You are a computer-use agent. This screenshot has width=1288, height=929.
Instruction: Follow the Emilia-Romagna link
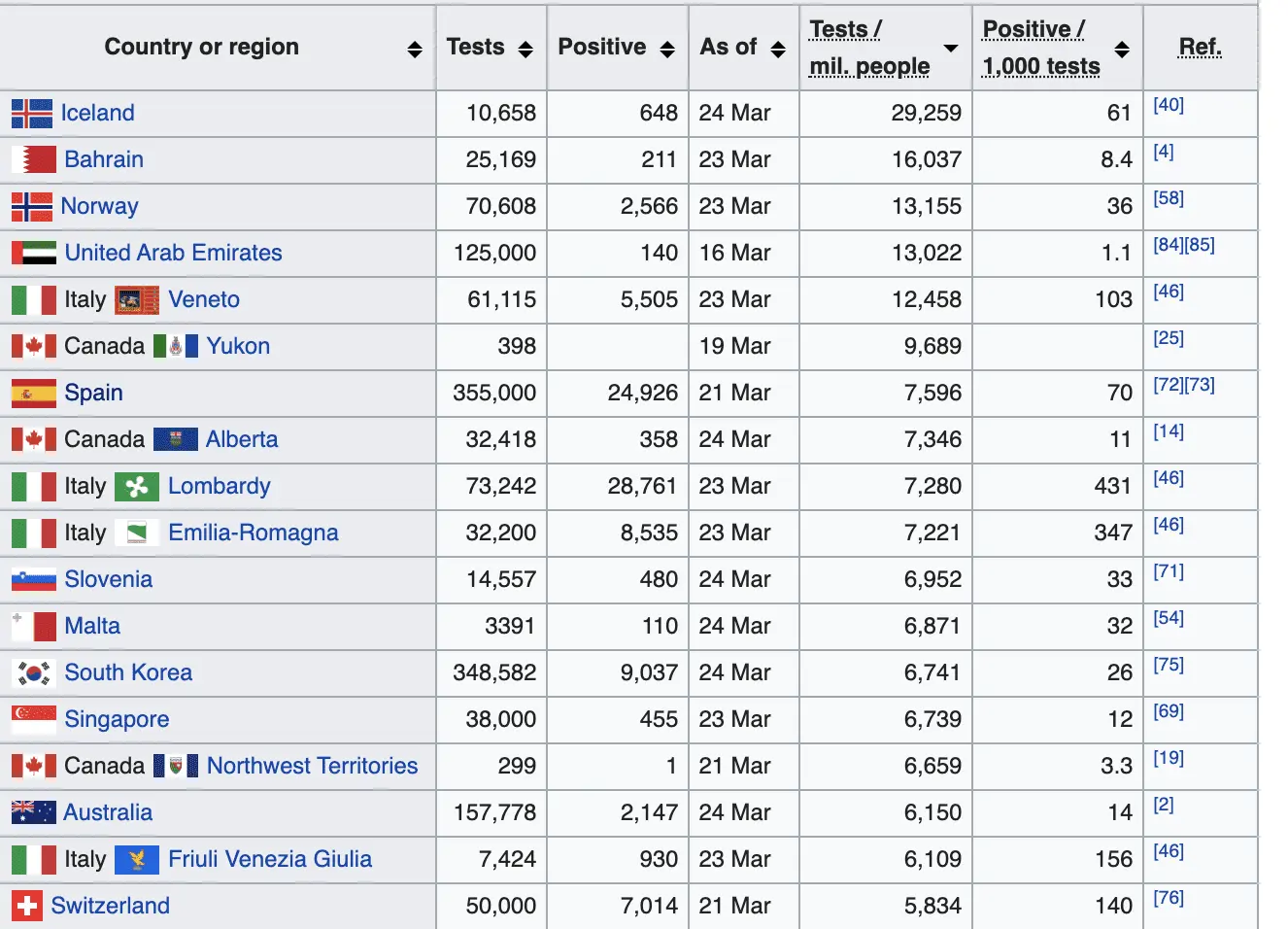[253, 533]
